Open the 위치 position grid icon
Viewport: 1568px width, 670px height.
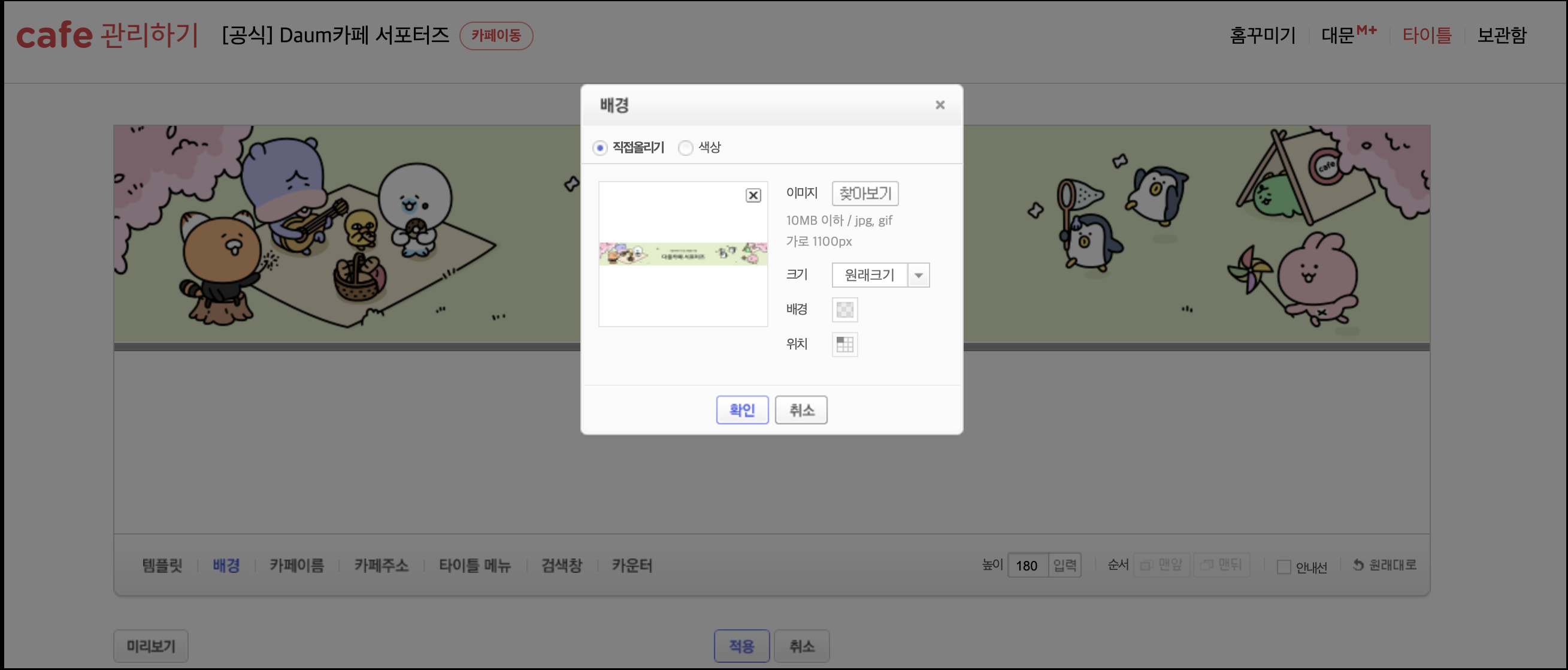point(844,345)
